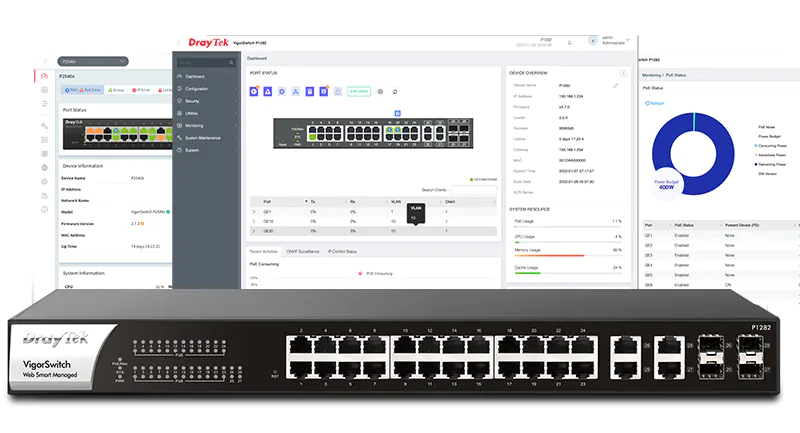
Task: Focus the sidebar search field
Action: click(x=206, y=62)
